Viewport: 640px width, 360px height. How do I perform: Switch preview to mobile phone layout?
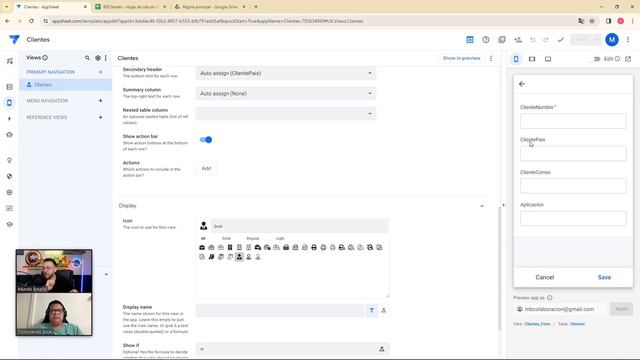[x=516, y=59]
